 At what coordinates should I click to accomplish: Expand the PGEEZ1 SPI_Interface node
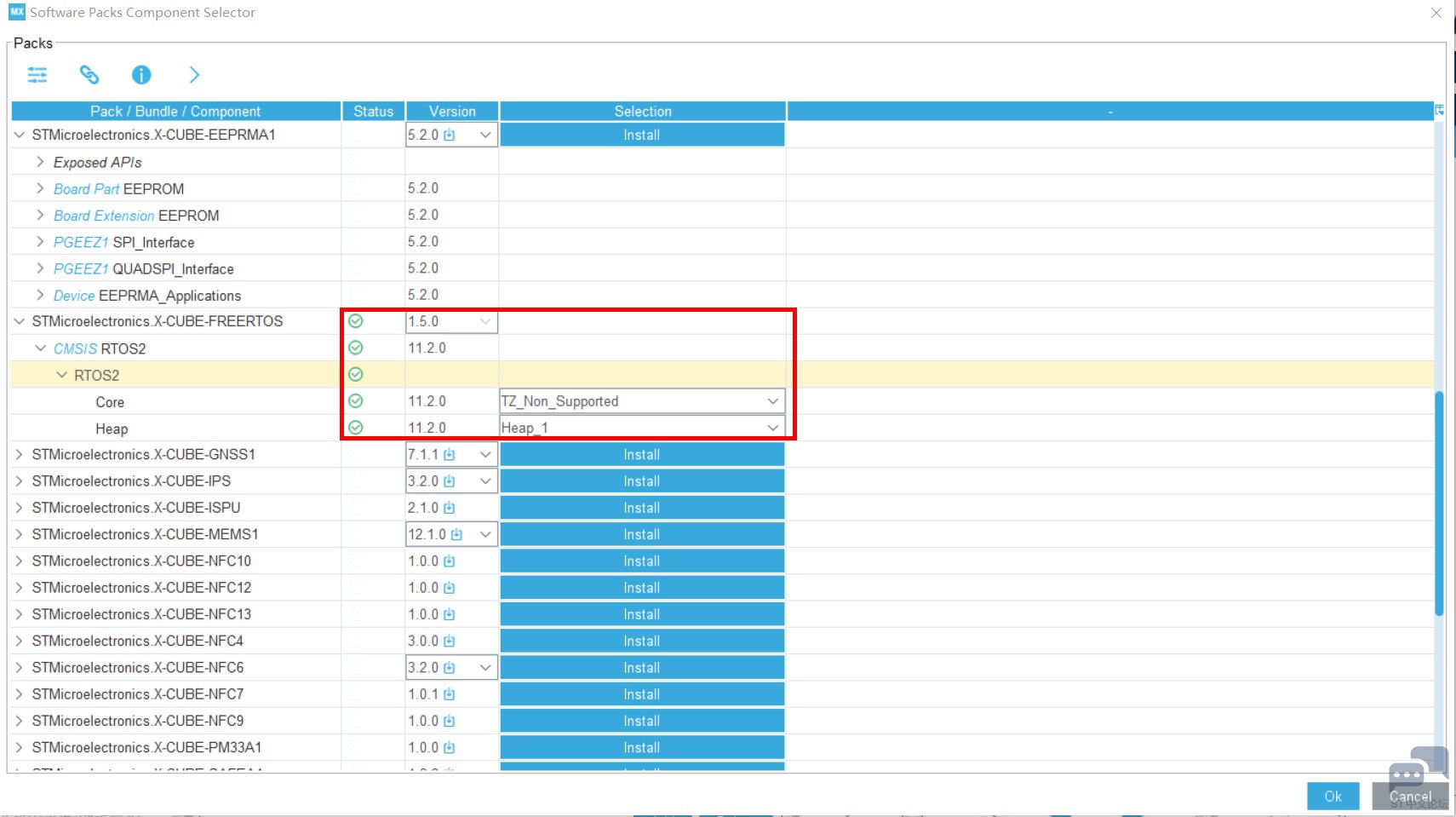click(40, 242)
